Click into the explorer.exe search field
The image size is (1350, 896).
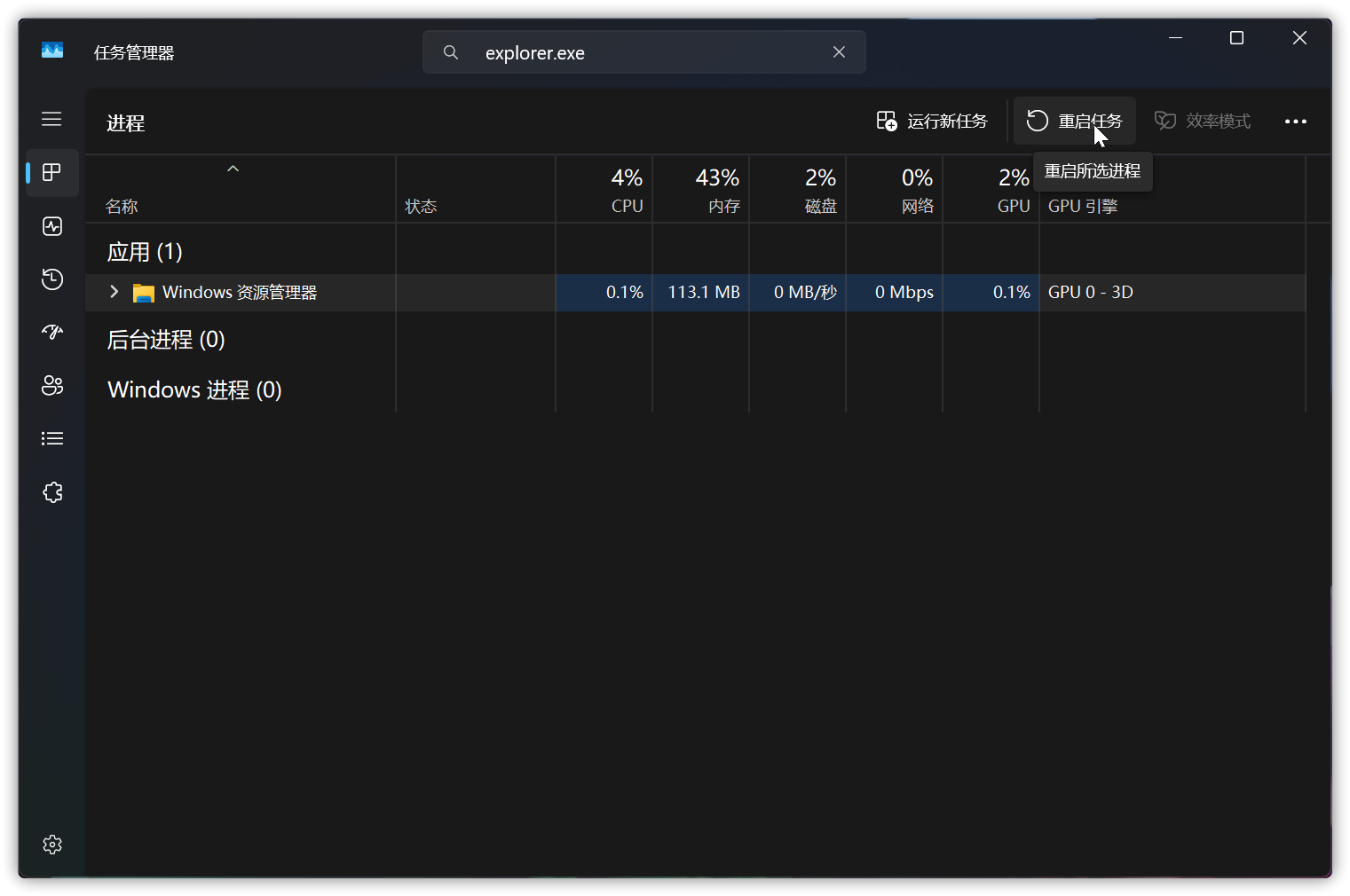point(639,53)
